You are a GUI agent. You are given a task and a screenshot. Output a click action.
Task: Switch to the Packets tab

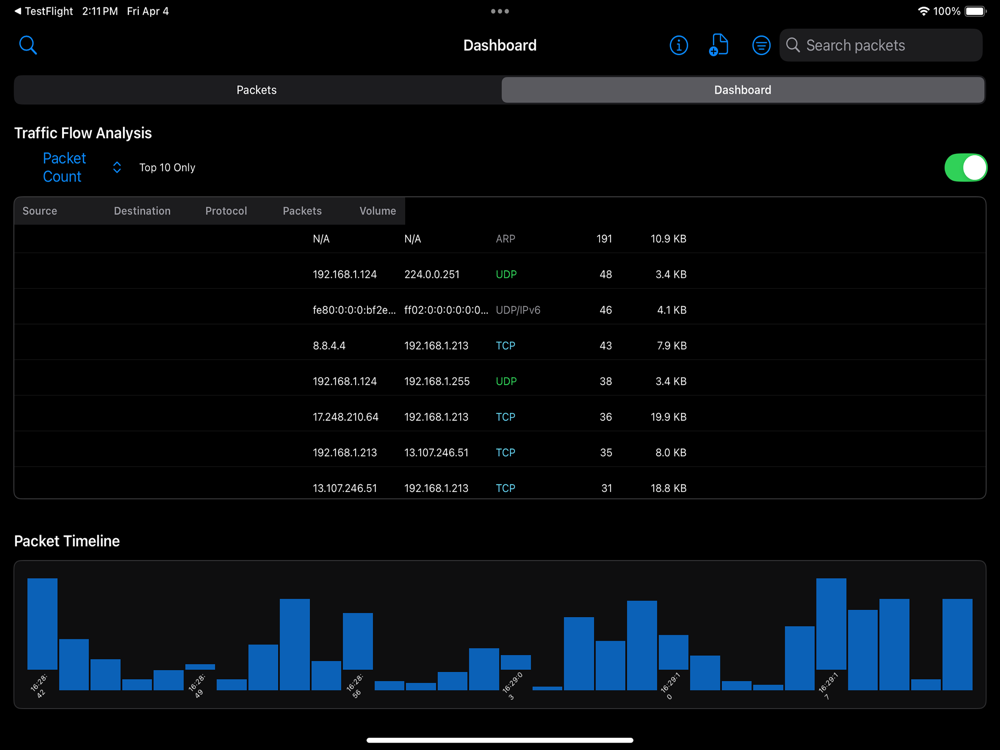click(x=256, y=90)
